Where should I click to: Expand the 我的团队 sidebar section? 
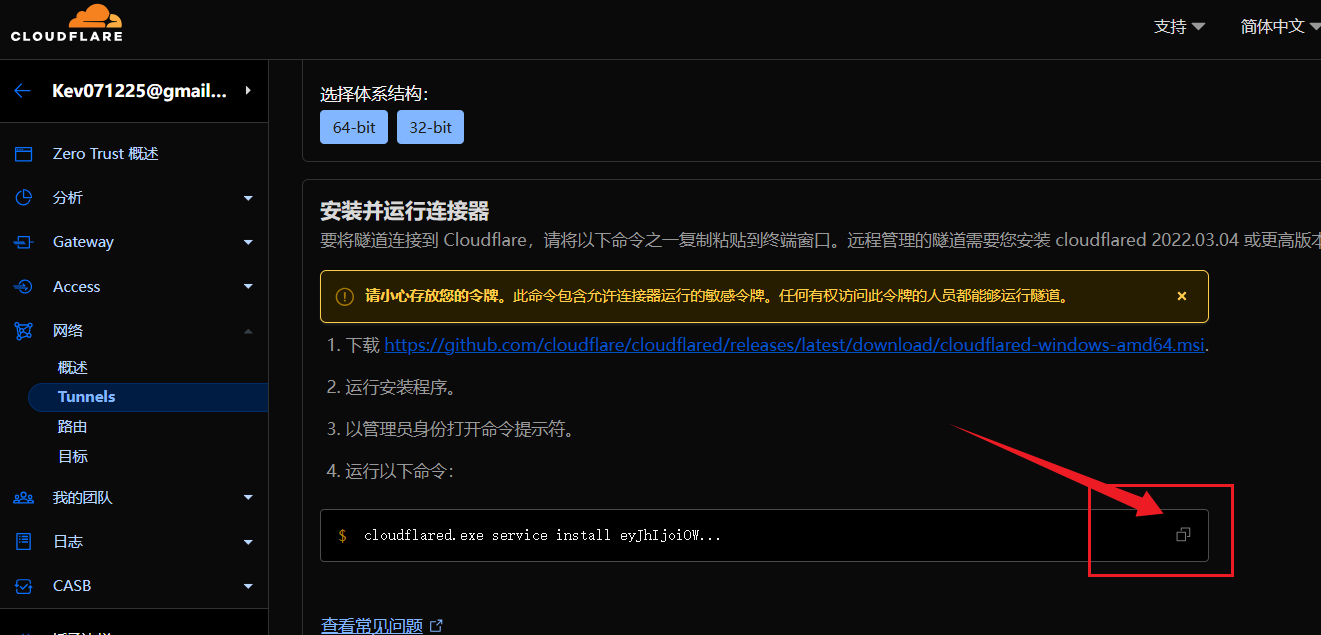tap(248, 498)
